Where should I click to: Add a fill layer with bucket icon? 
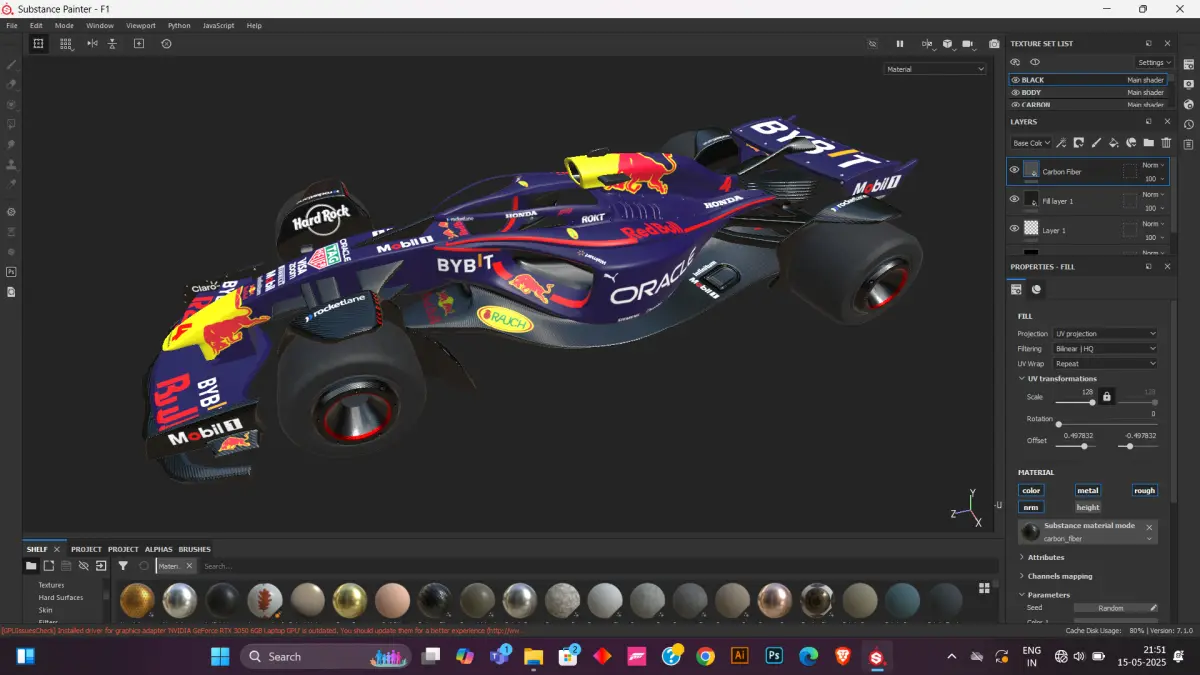coord(1113,143)
